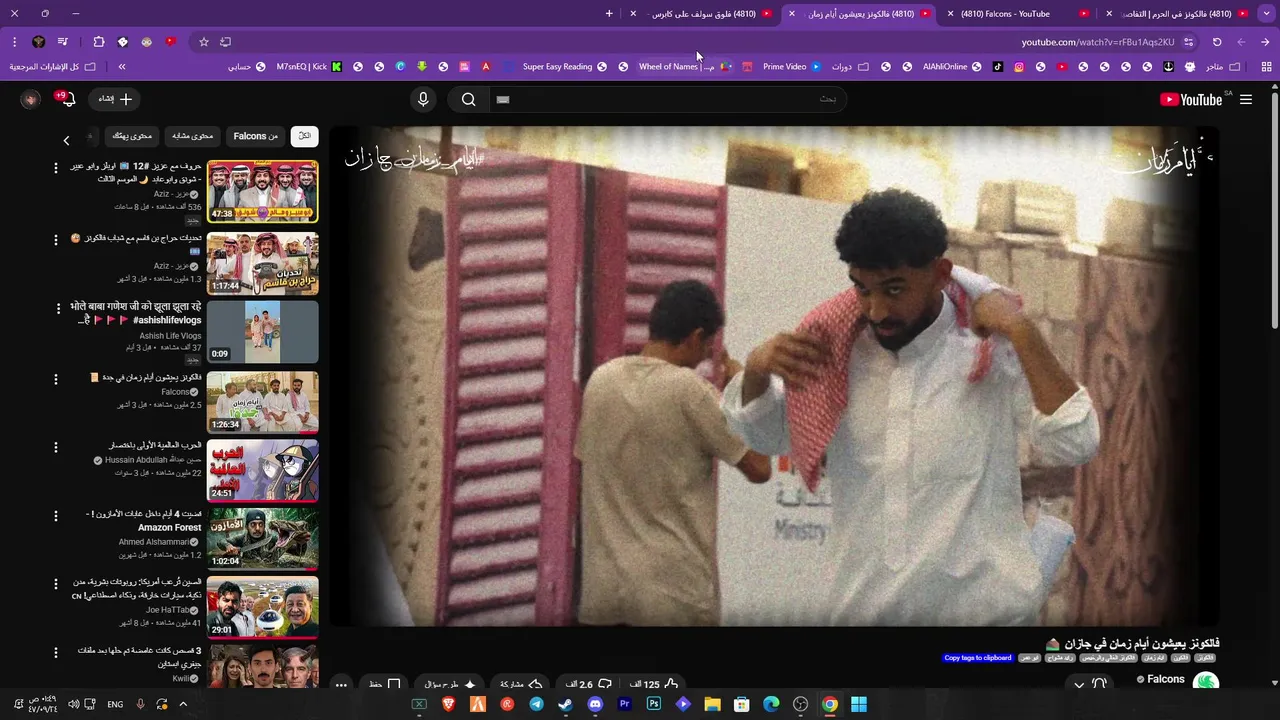Play the 0:09 Ashish Life Vlogs thumbnail
Screen dimensions: 1280x720
click(x=262, y=331)
